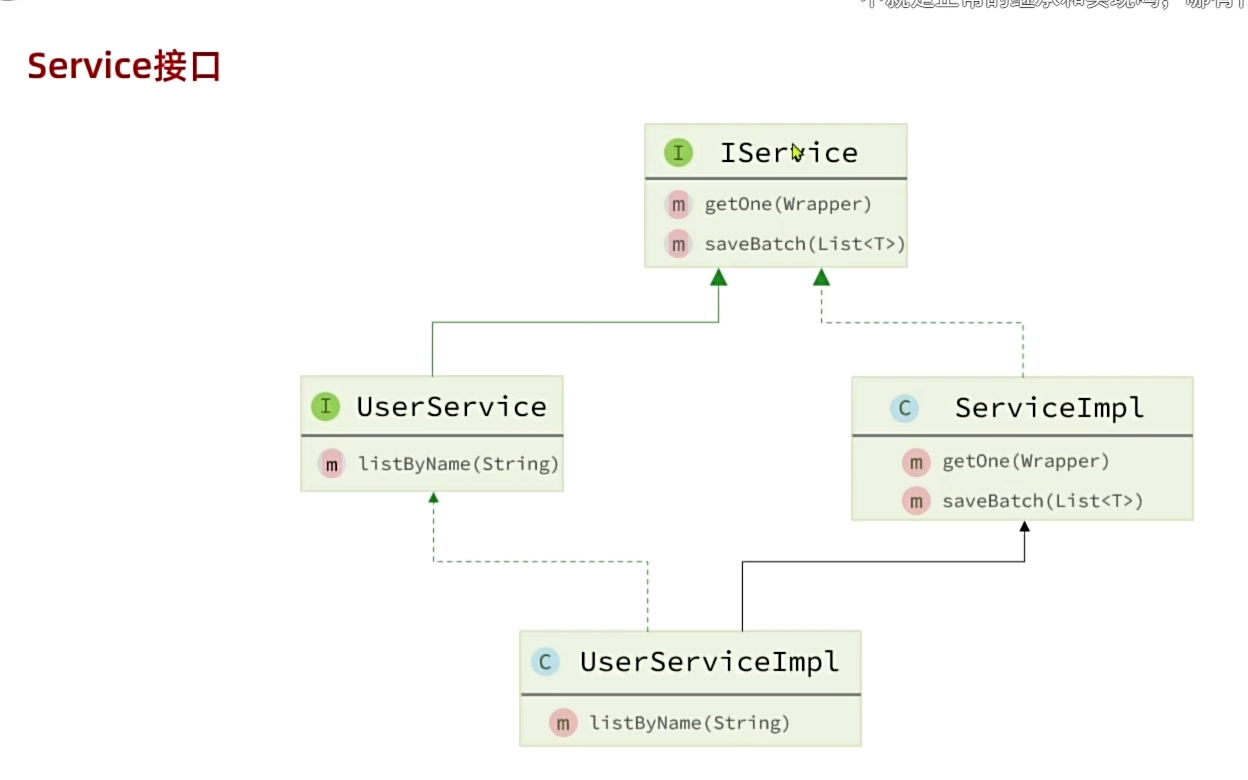Click the method icon of ServiceImpl saveBatch(List<T>)
1248x780 pixels.
click(916, 501)
